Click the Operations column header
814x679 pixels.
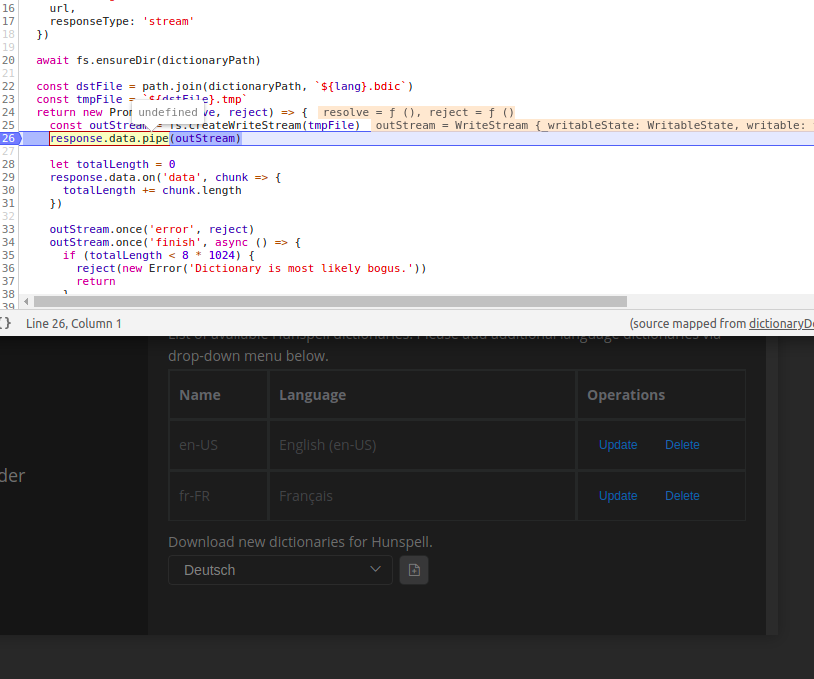tap(625, 394)
